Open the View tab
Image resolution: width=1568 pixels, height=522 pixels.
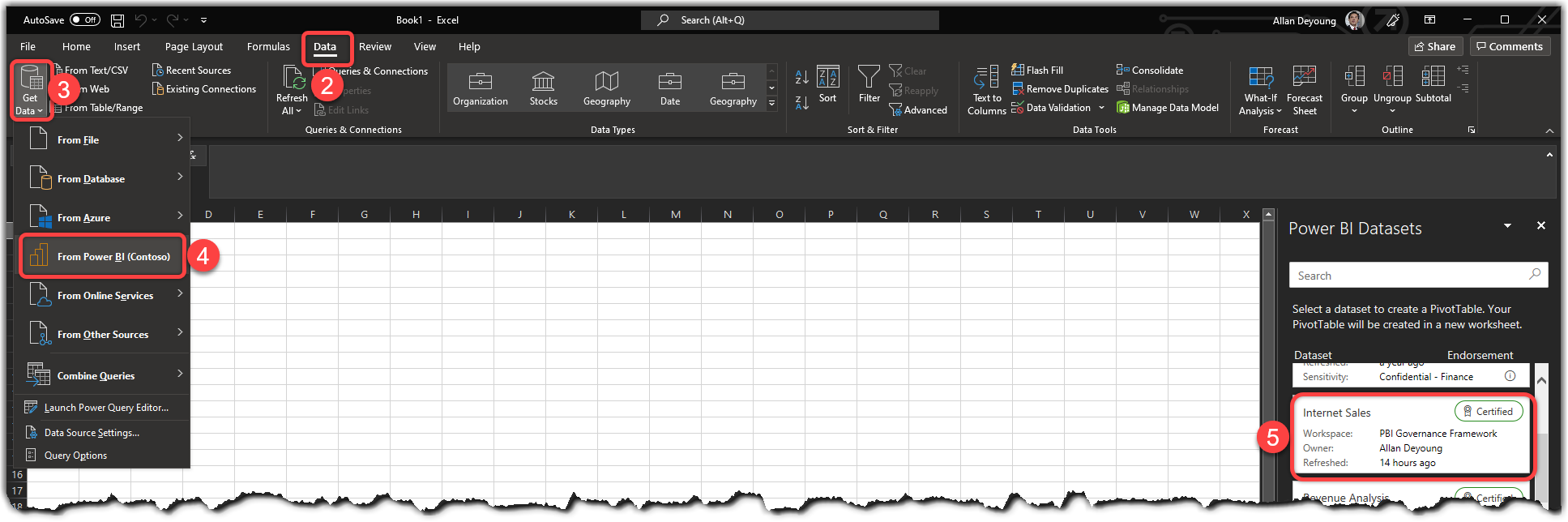point(425,46)
